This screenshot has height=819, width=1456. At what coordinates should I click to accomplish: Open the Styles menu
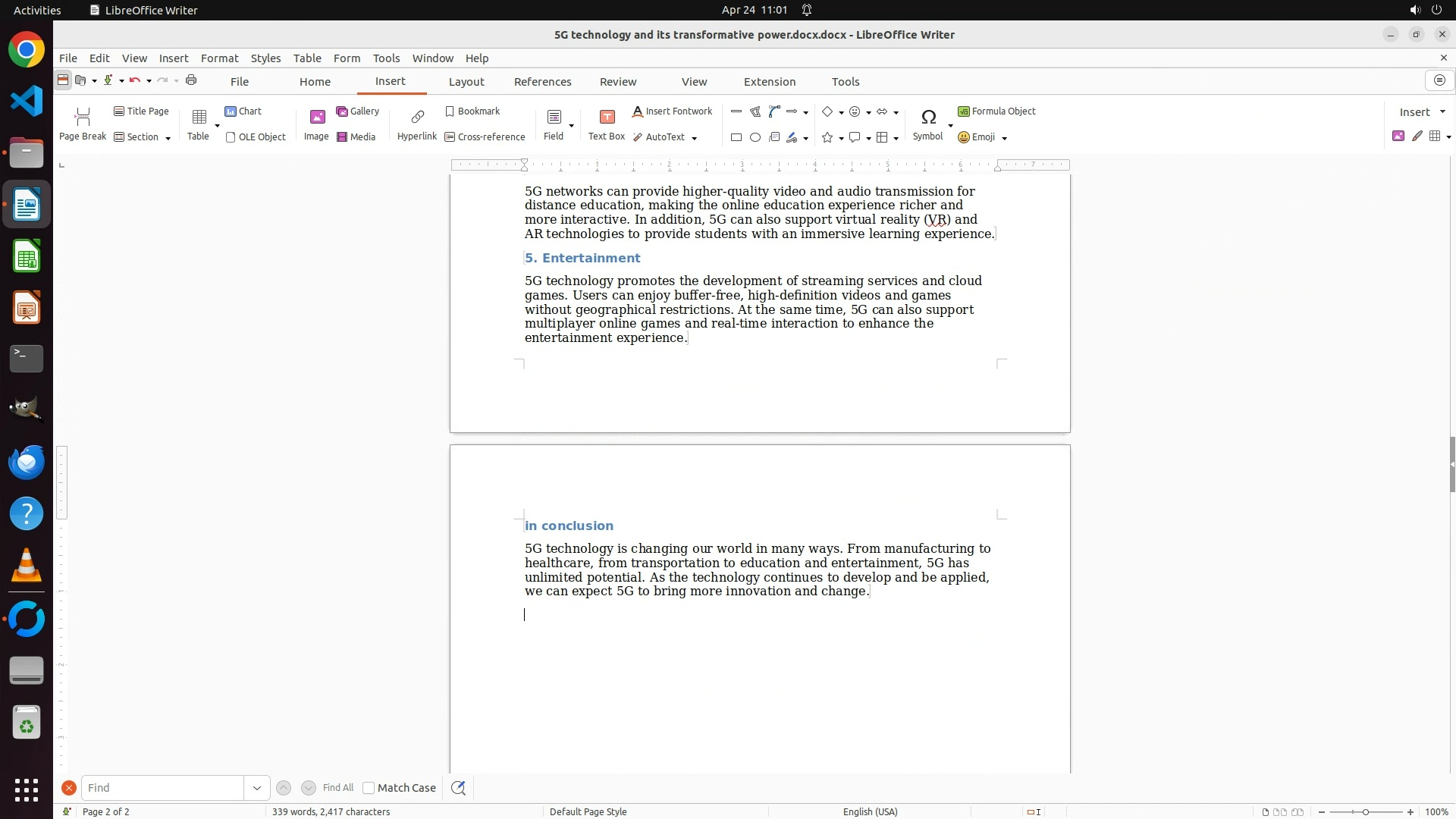(x=265, y=58)
